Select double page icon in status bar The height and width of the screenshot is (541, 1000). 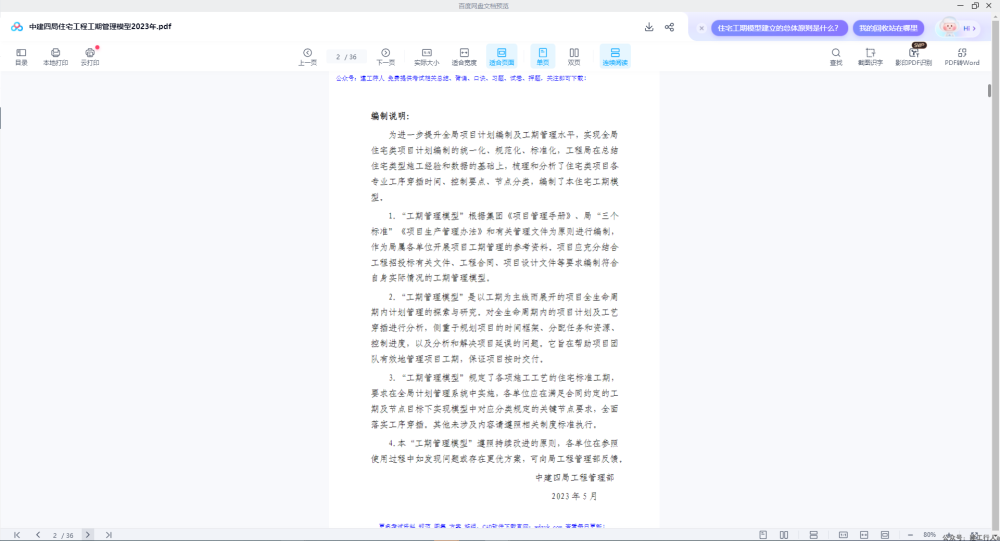(784, 535)
